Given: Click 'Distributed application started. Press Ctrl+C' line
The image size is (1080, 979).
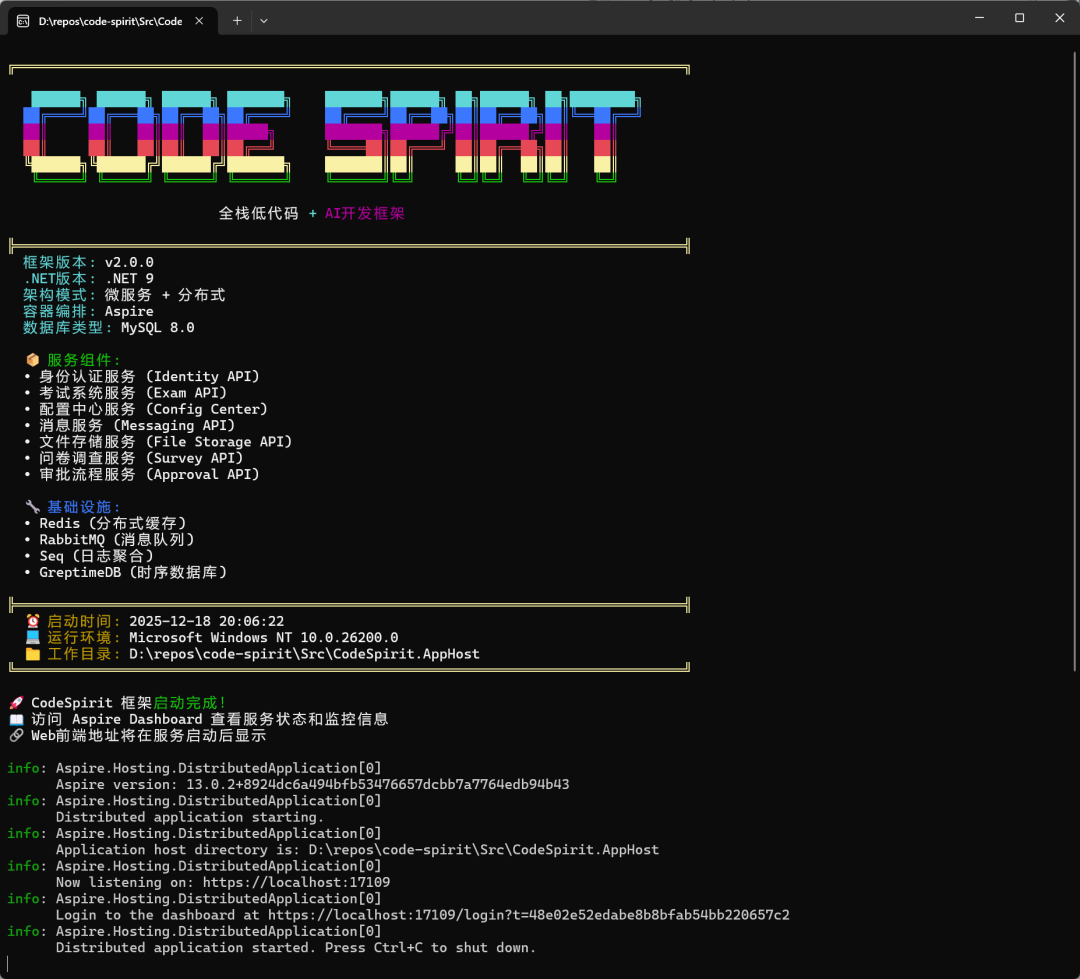Looking at the screenshot, I should click(x=295, y=948).
